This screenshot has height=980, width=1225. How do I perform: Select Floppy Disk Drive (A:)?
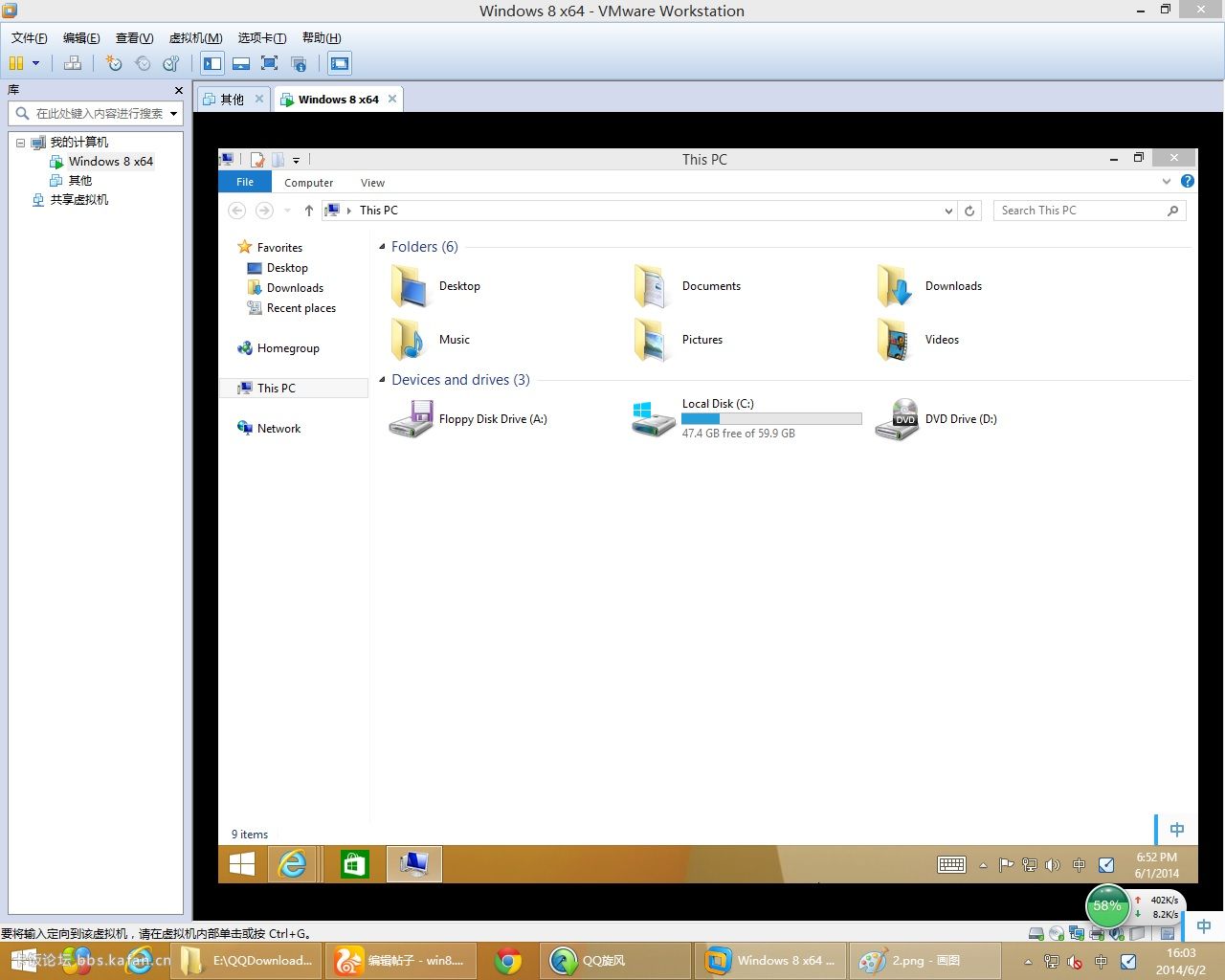point(469,419)
